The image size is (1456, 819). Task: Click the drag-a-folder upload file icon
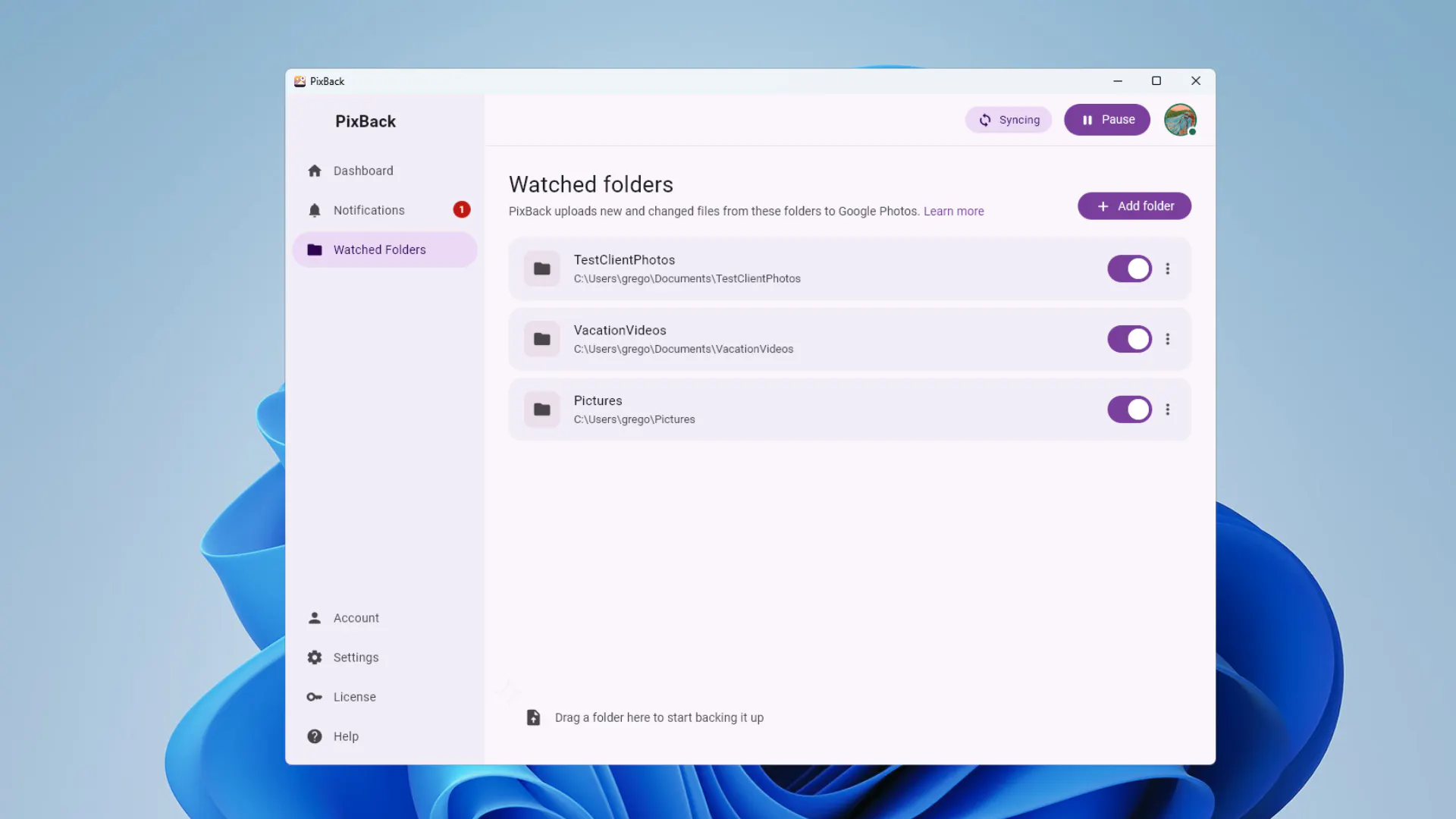tap(534, 717)
